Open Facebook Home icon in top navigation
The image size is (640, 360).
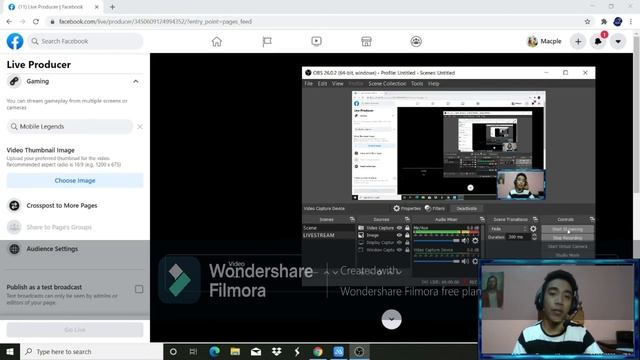click(217, 41)
